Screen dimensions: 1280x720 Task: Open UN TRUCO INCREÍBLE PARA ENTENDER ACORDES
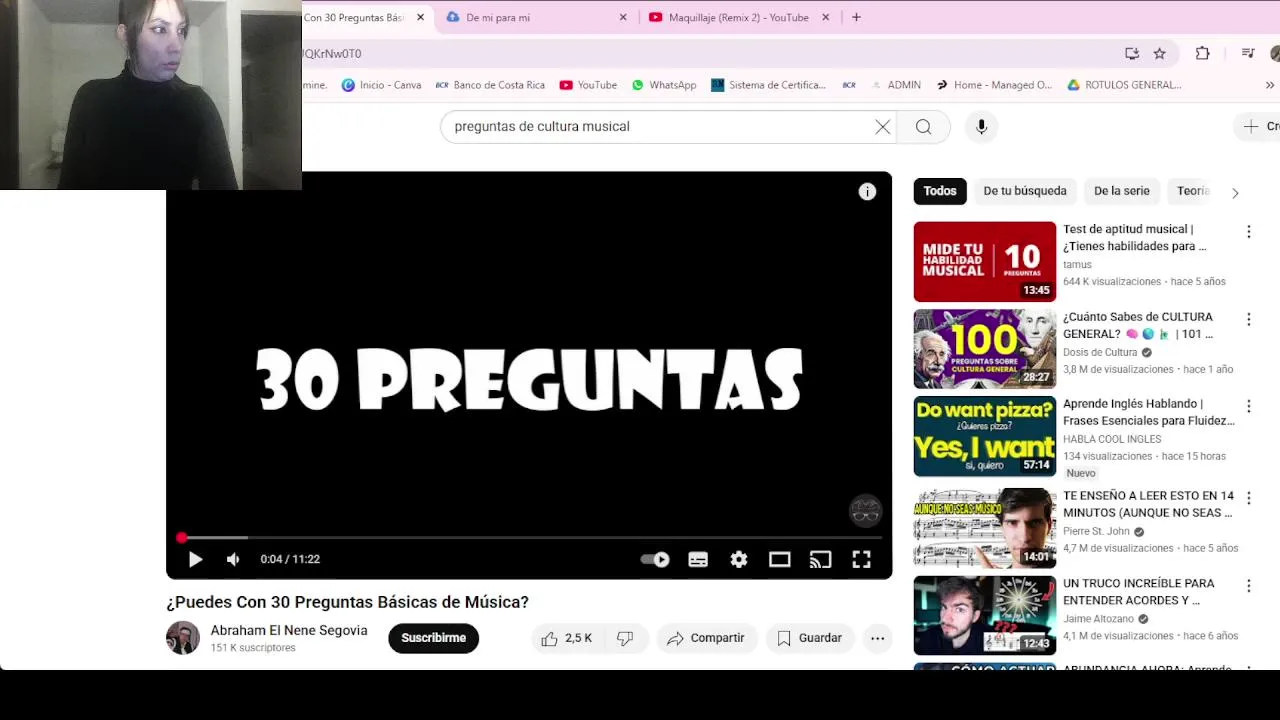tap(1139, 591)
